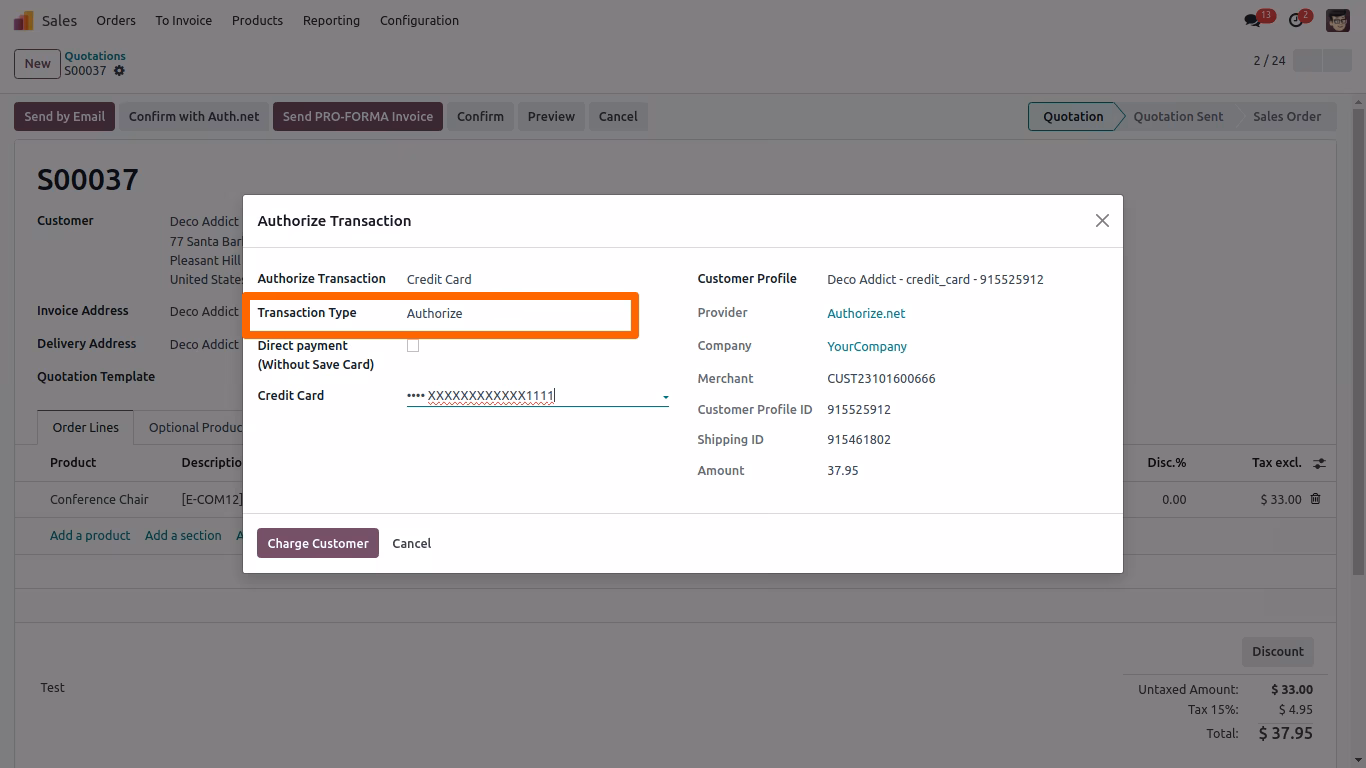Open the column settings icon beside Tax excl.
Screen dimensions: 1366x768
[x=1319, y=463]
